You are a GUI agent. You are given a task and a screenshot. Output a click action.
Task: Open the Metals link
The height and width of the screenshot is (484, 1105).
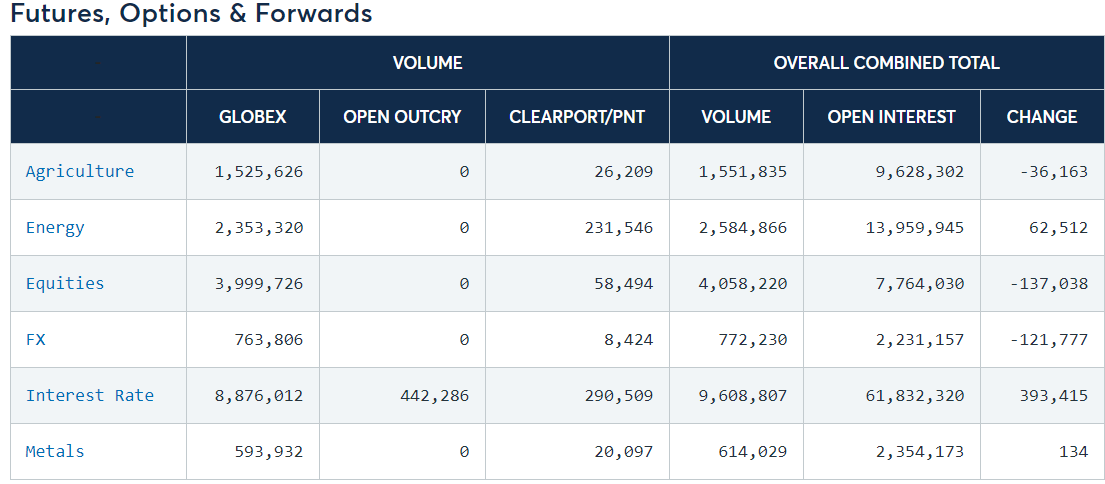click(55, 451)
